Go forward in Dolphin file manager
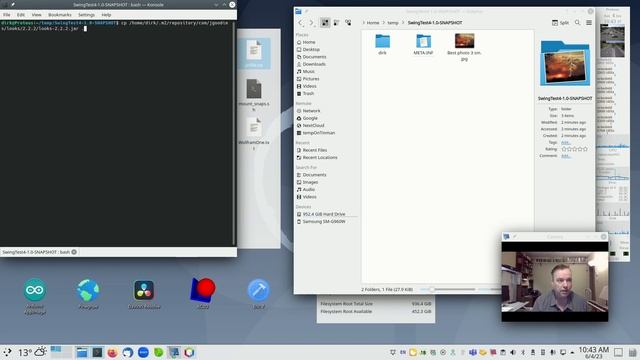The image size is (640, 360). click(x=311, y=23)
